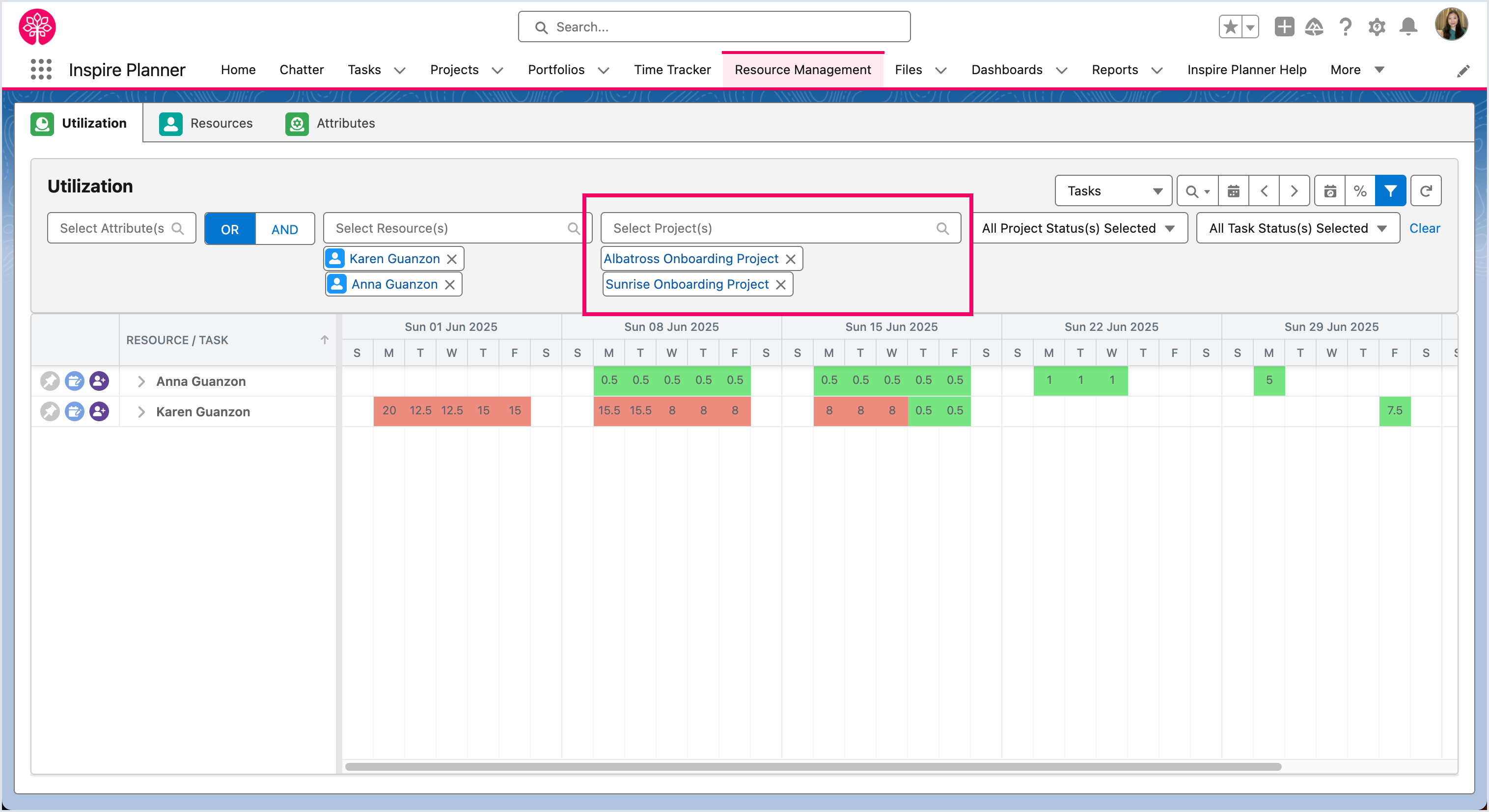Click add-user icon in Anna Guanzon row
Viewport: 1489px width, 812px height.
pyautogui.click(x=99, y=381)
